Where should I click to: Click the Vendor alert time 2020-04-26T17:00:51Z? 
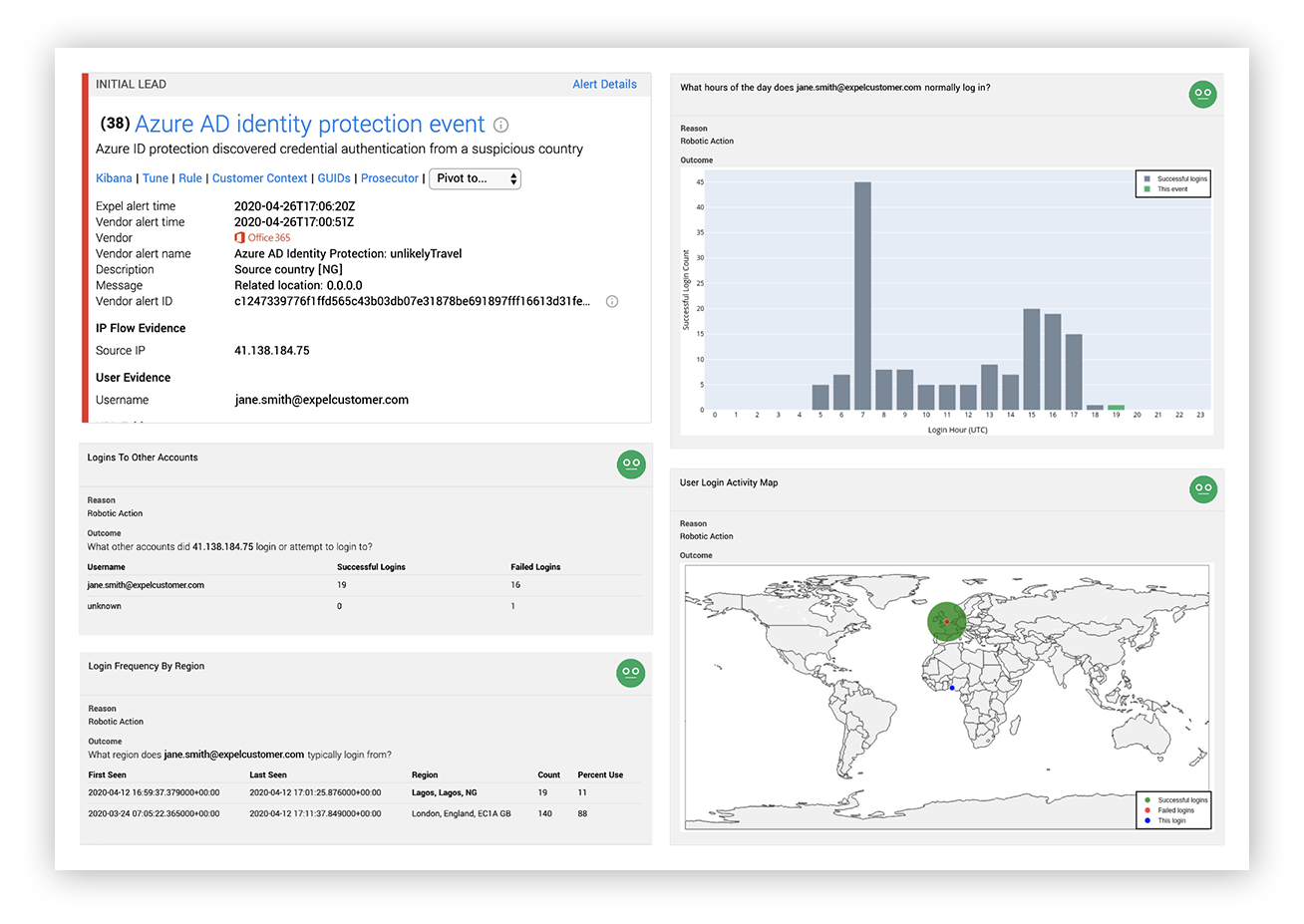pyautogui.click(x=294, y=222)
